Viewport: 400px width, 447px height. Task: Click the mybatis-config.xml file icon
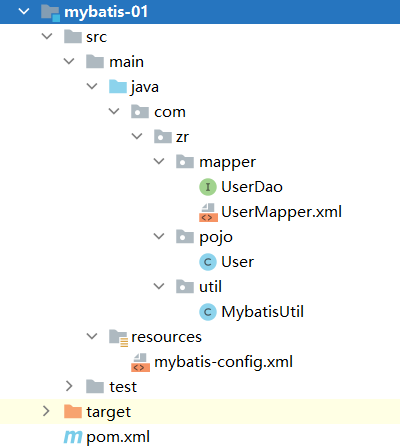(140, 363)
